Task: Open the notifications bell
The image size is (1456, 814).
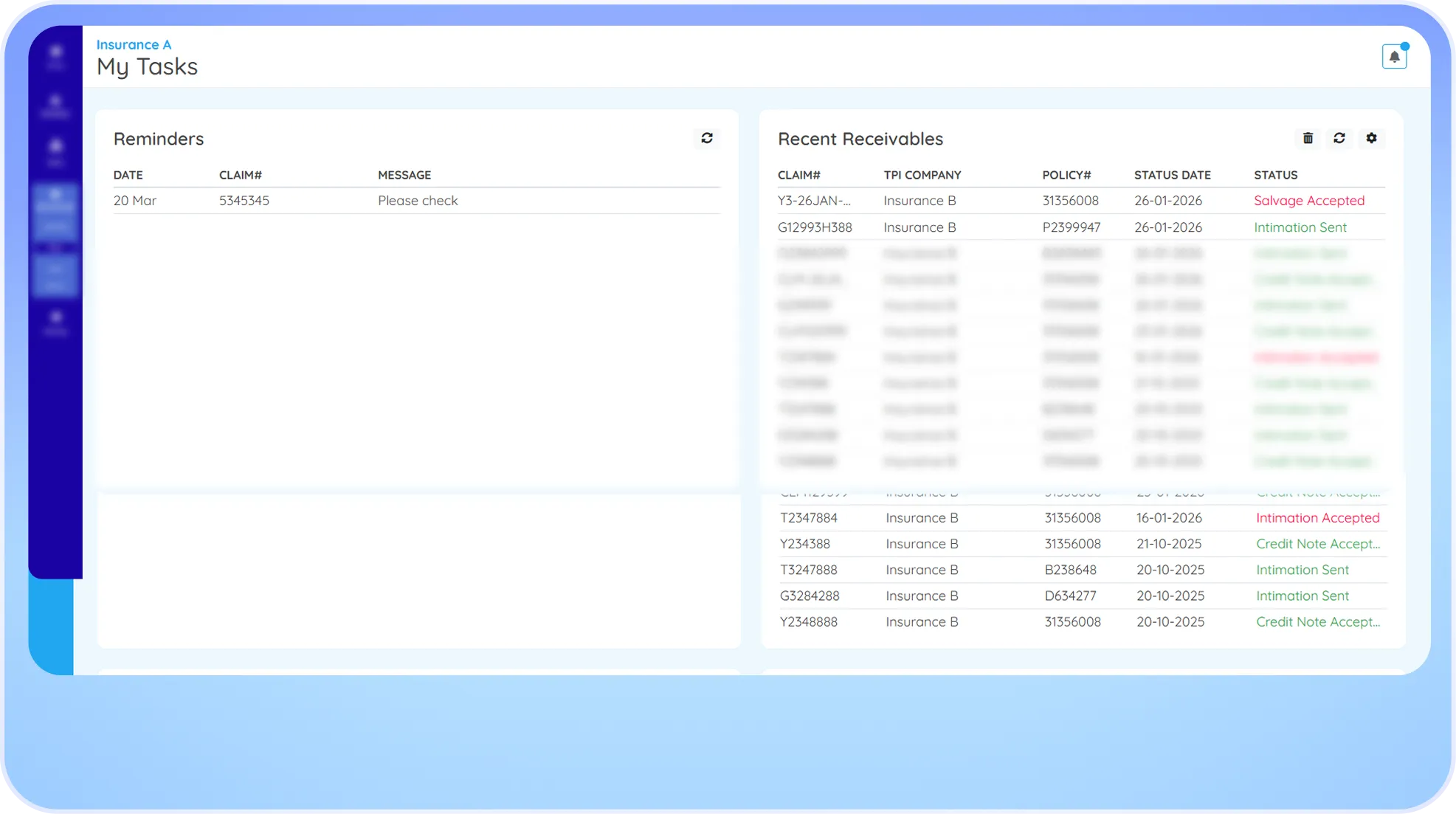Action: pos(1394,56)
